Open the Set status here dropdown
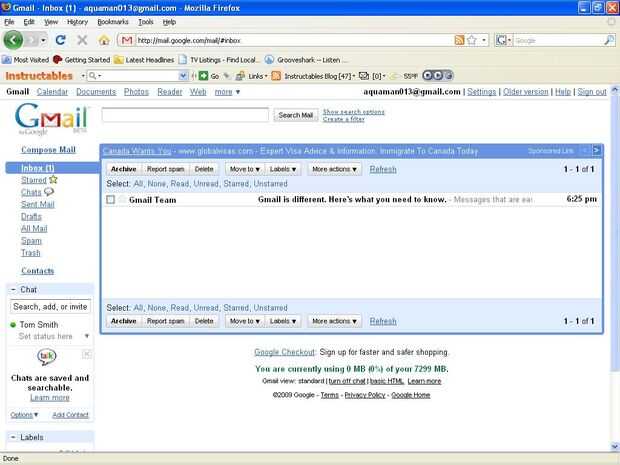Screen dimensions: 620x465 (x=87, y=336)
